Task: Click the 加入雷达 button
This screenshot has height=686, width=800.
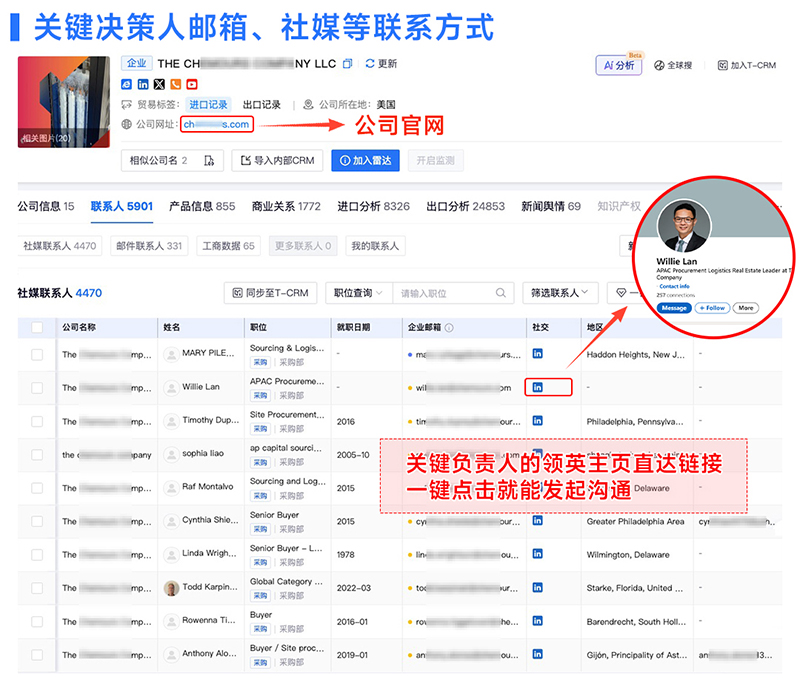Action: tap(365, 161)
